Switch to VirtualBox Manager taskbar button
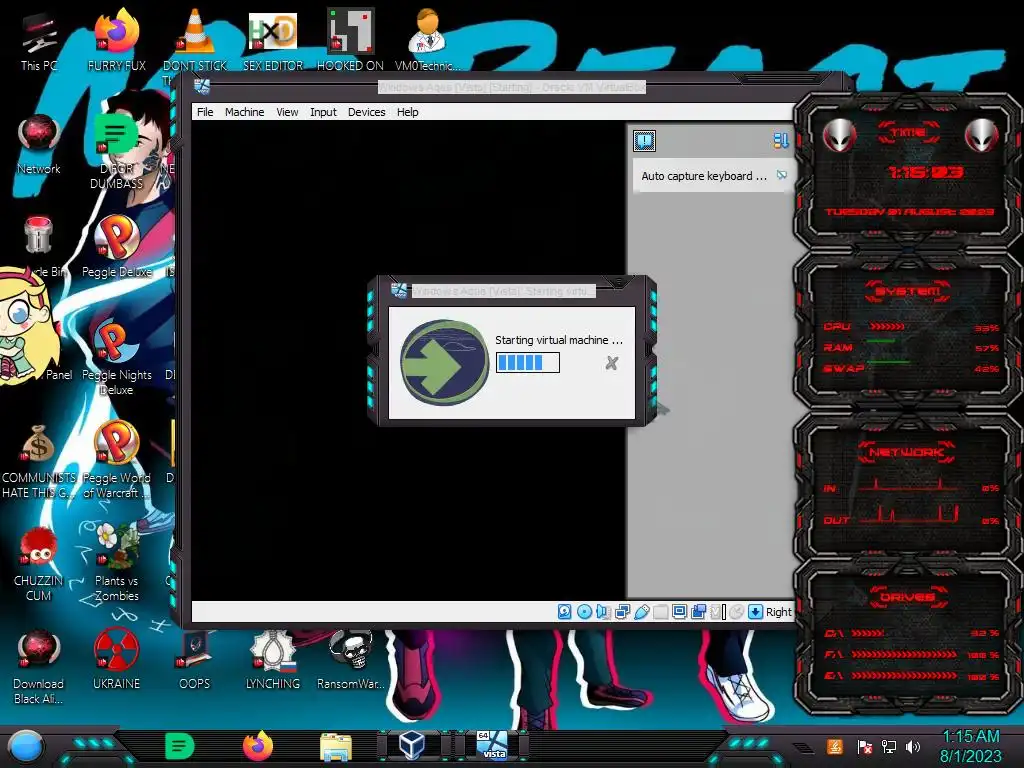This screenshot has height=768, width=1024. coord(413,746)
